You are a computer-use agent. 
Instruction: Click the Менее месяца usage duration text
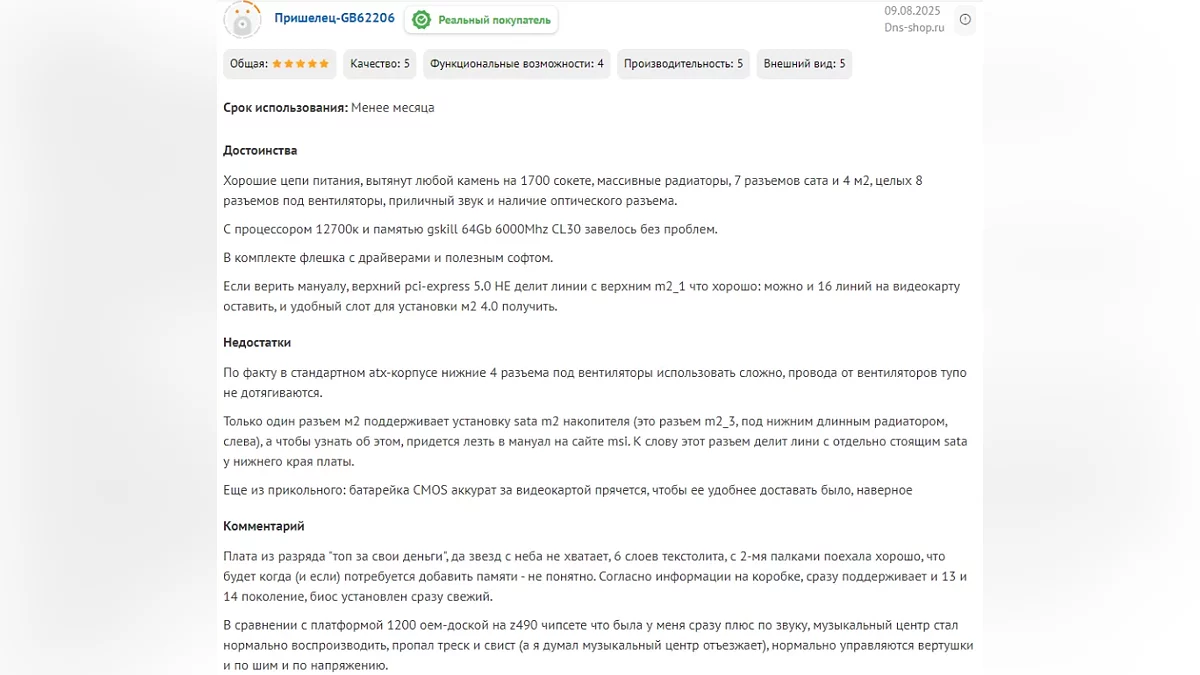tap(392, 108)
